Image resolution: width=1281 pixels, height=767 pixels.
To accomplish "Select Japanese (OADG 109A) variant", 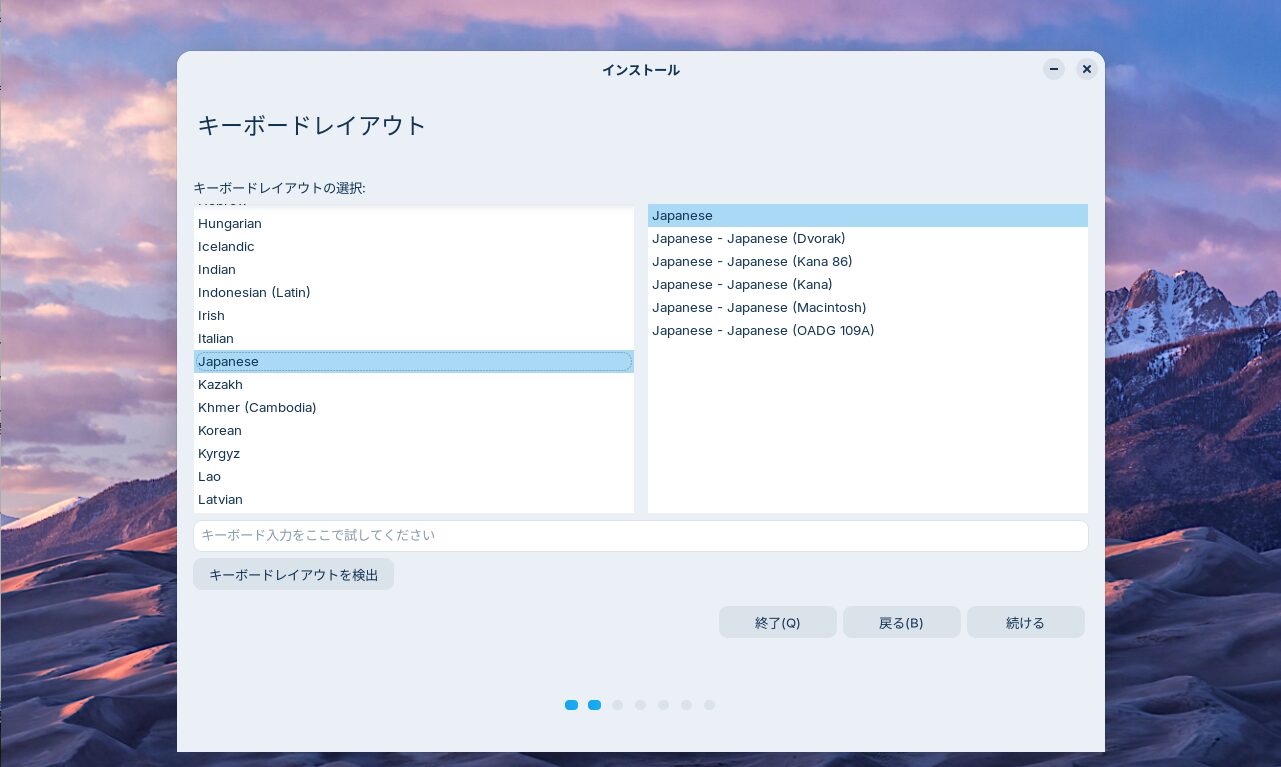I will coord(763,331).
